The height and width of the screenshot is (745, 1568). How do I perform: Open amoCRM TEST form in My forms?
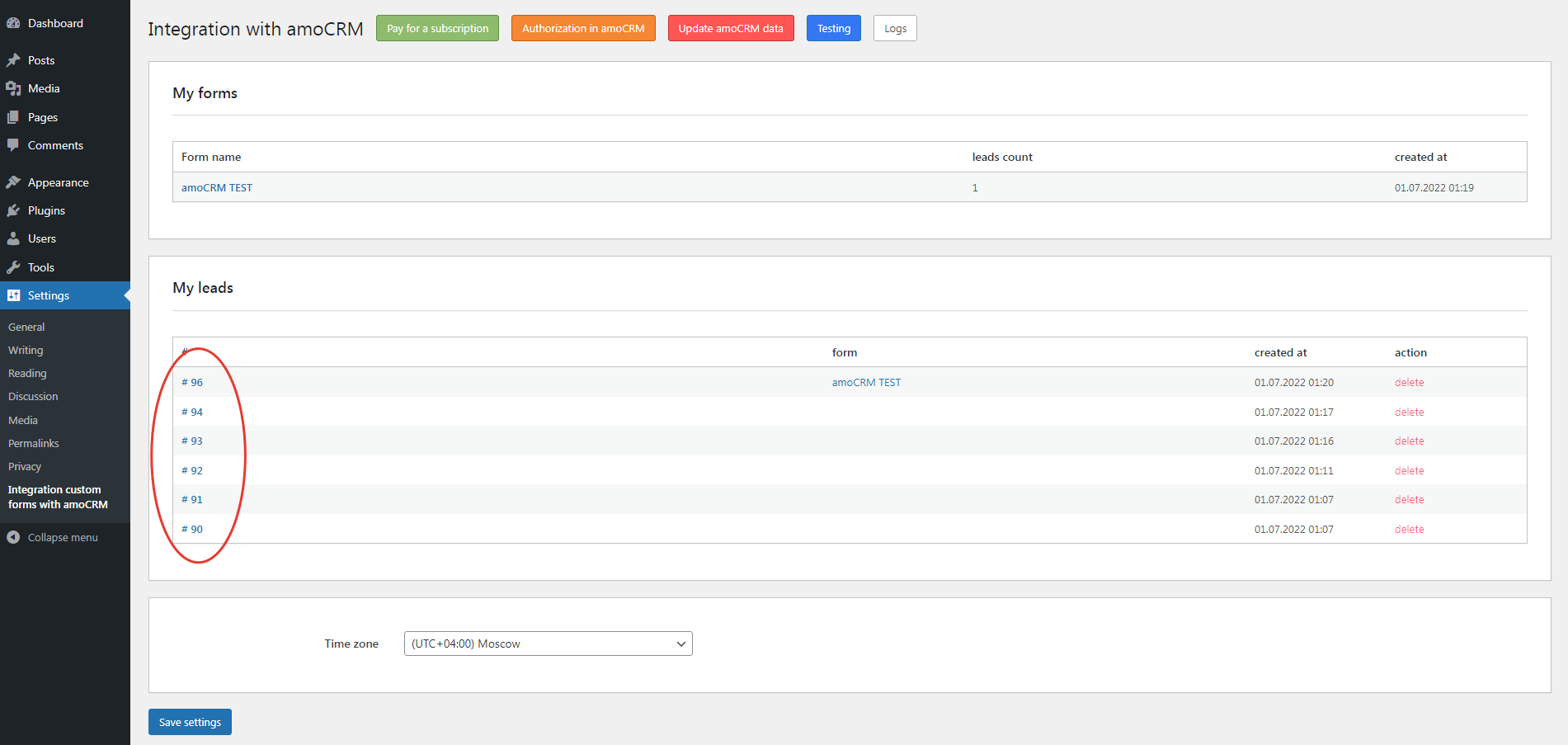tap(217, 187)
